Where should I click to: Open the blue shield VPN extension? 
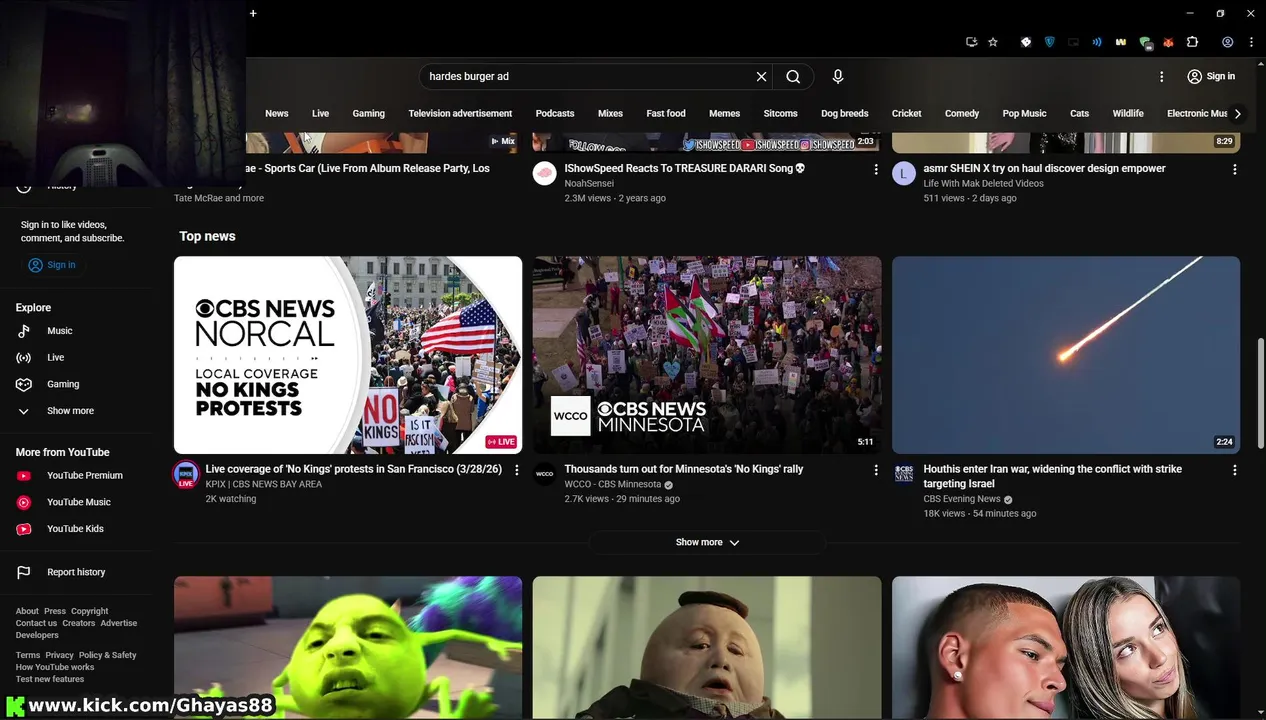point(1049,42)
